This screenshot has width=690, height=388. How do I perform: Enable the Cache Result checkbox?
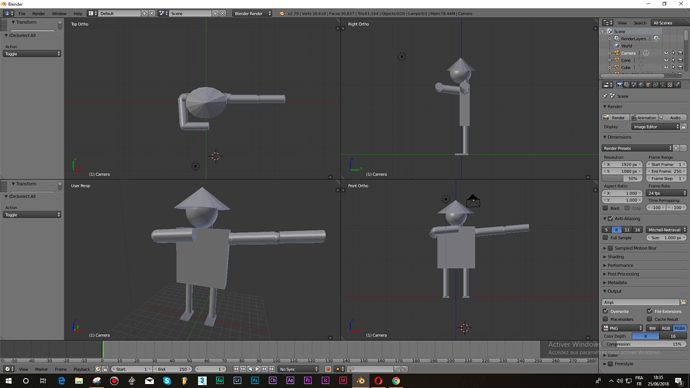tap(650, 319)
